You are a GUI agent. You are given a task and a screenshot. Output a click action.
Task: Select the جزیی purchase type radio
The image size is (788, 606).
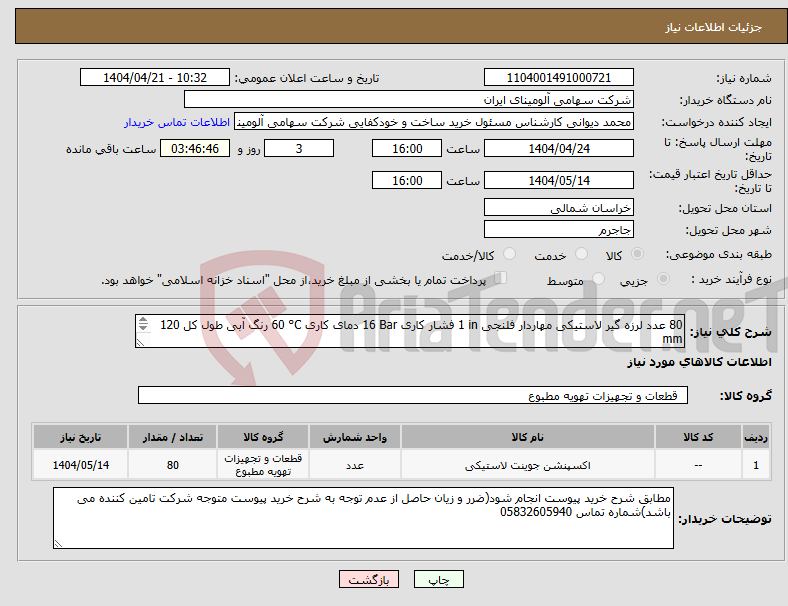[x=663, y=279]
